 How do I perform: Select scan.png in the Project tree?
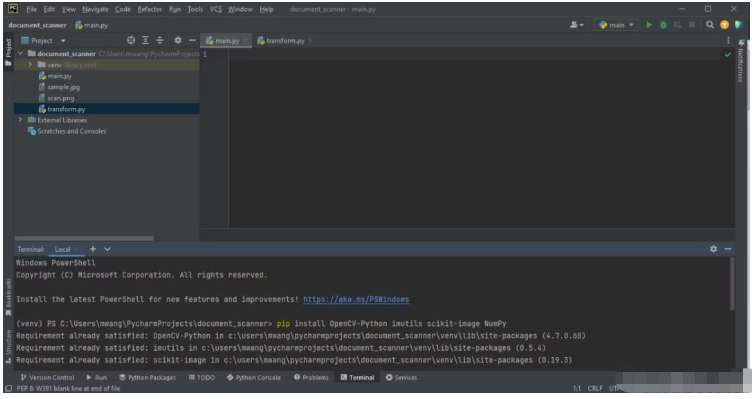tap(60, 98)
